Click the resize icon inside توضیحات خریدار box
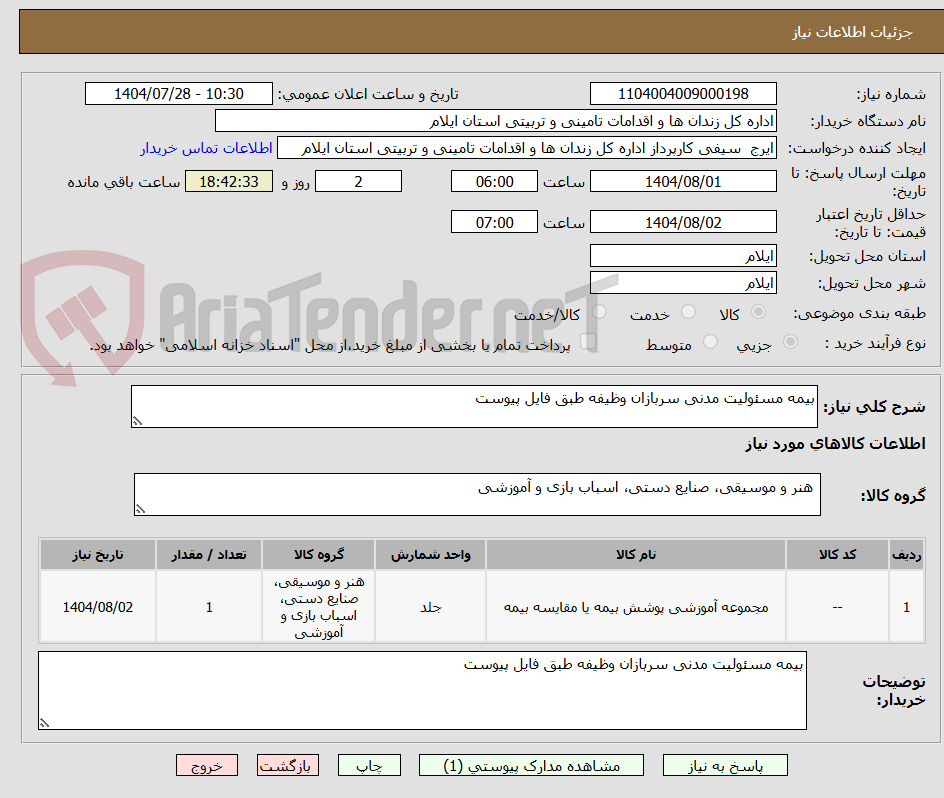This screenshot has height=798, width=944. pos(45,723)
